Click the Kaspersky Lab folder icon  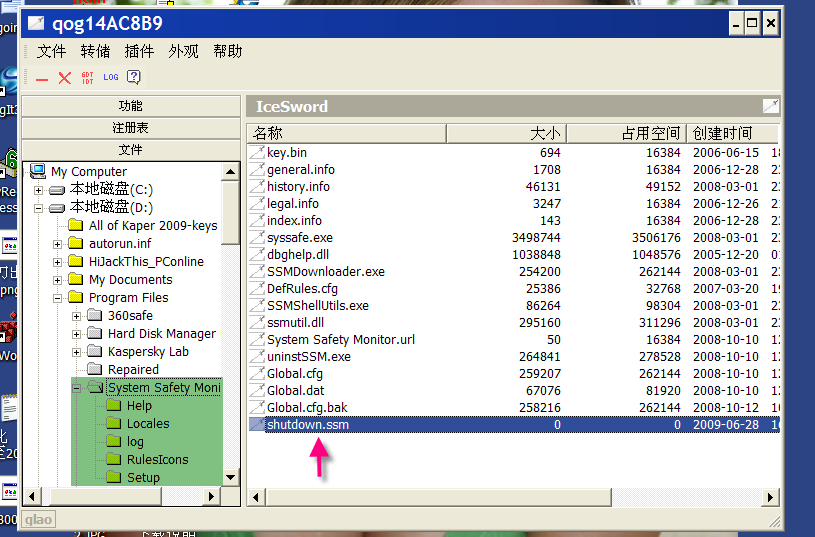[x=95, y=351]
